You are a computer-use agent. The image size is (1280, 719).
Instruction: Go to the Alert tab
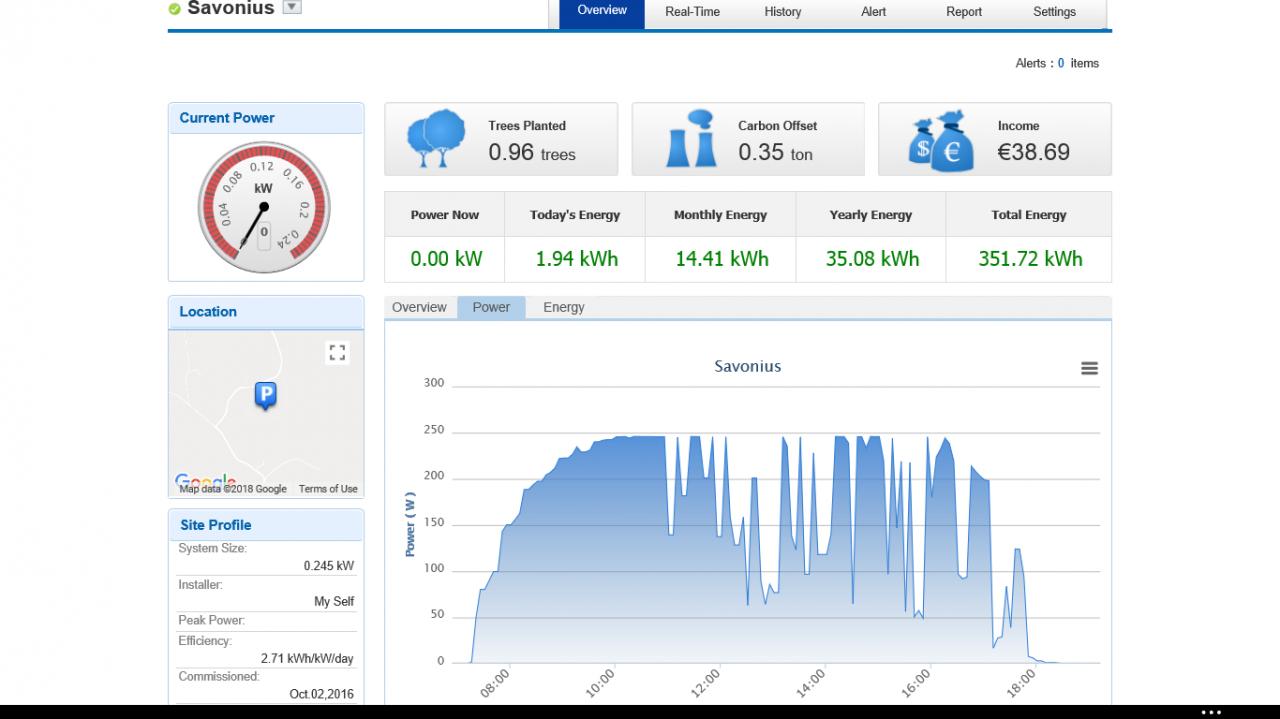tap(873, 12)
